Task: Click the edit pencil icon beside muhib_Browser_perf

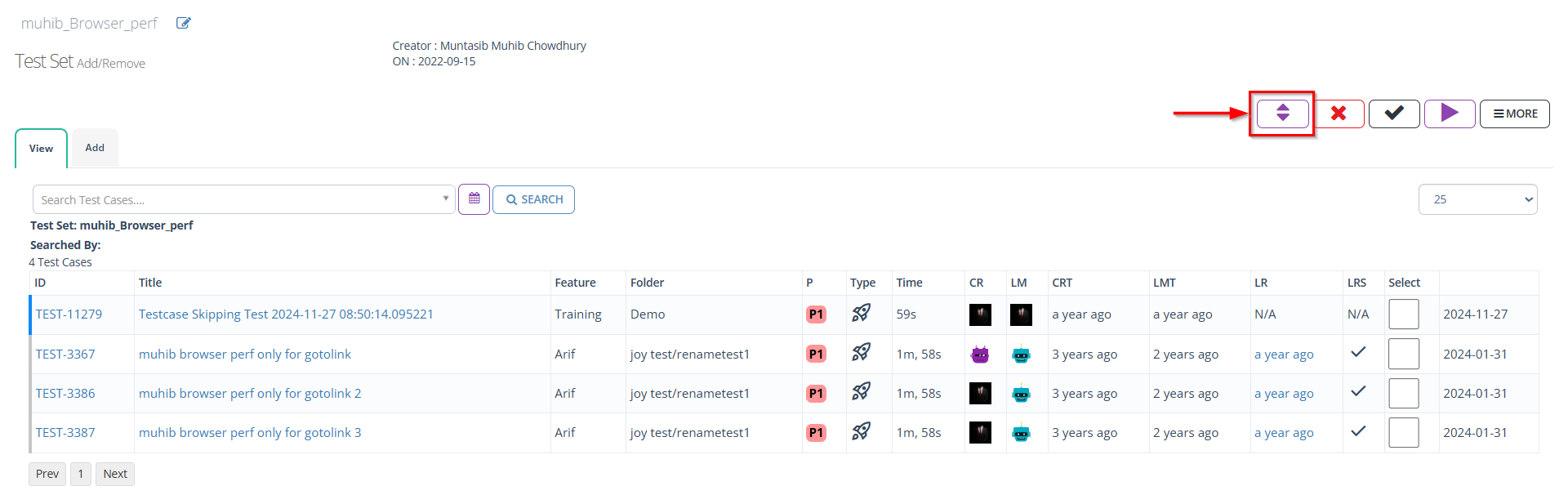Action: pos(184,23)
